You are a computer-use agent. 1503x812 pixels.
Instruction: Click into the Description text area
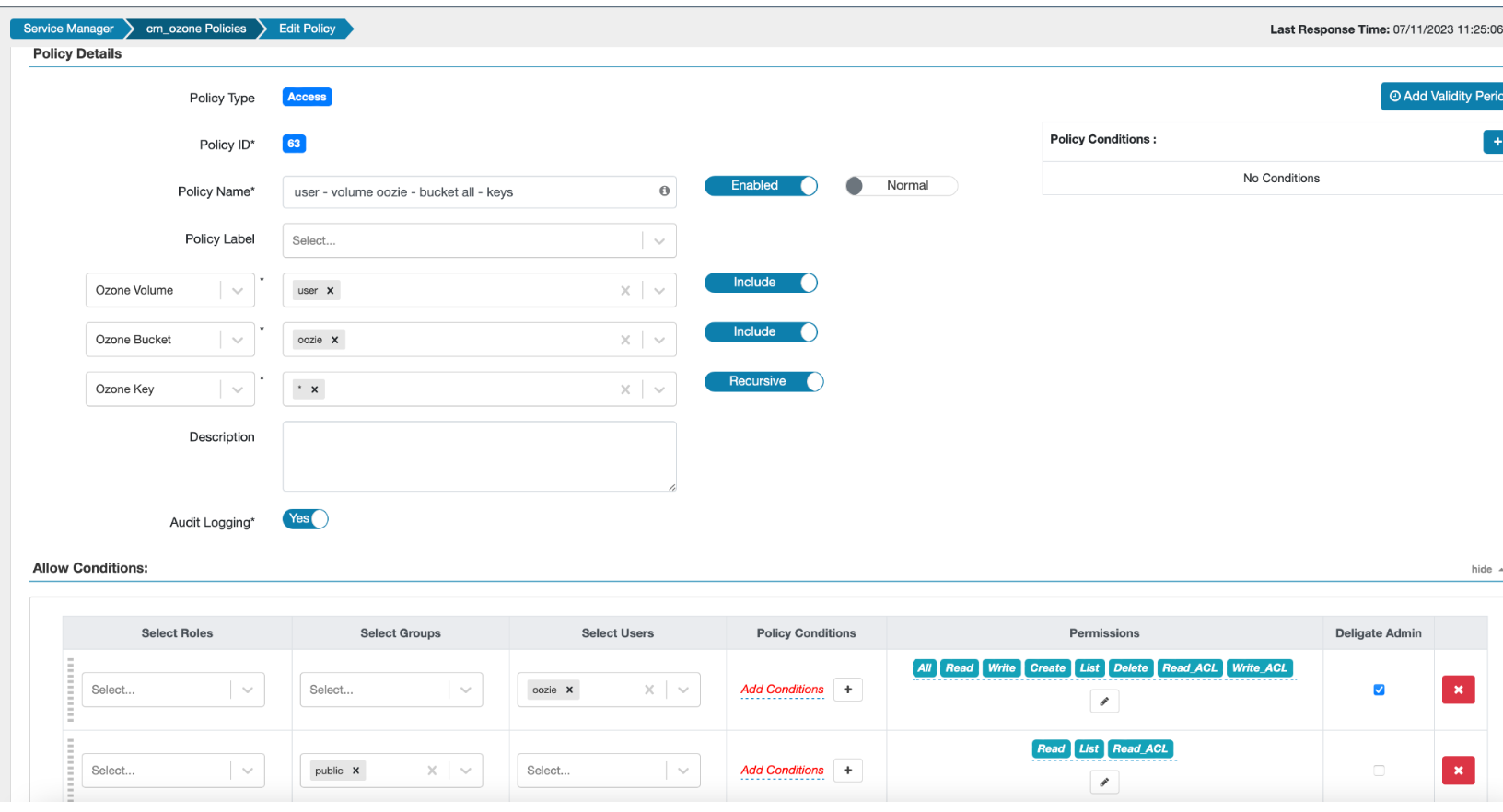point(479,457)
